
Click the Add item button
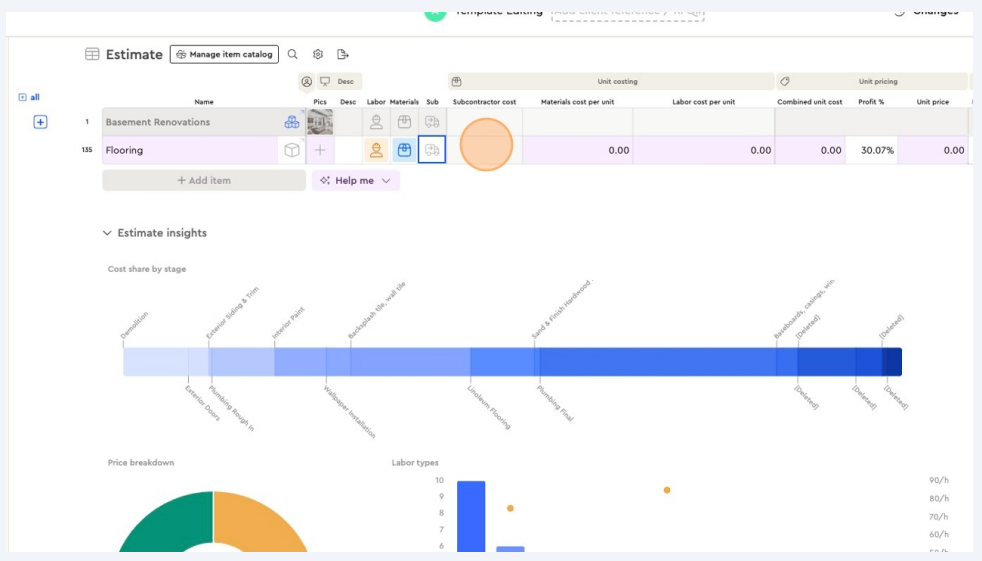(x=204, y=180)
